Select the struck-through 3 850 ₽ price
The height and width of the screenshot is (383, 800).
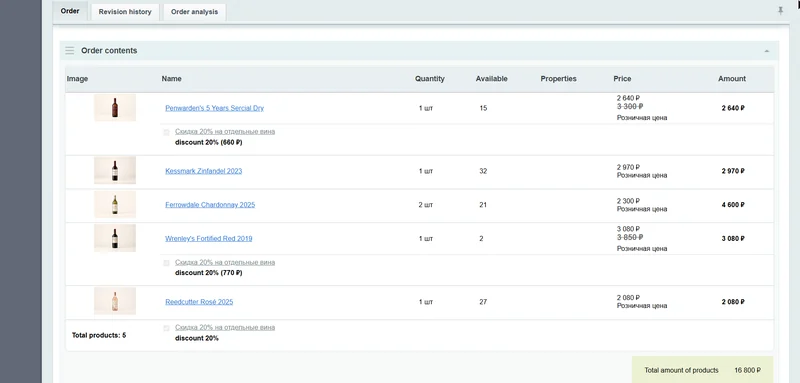[x=630, y=237]
